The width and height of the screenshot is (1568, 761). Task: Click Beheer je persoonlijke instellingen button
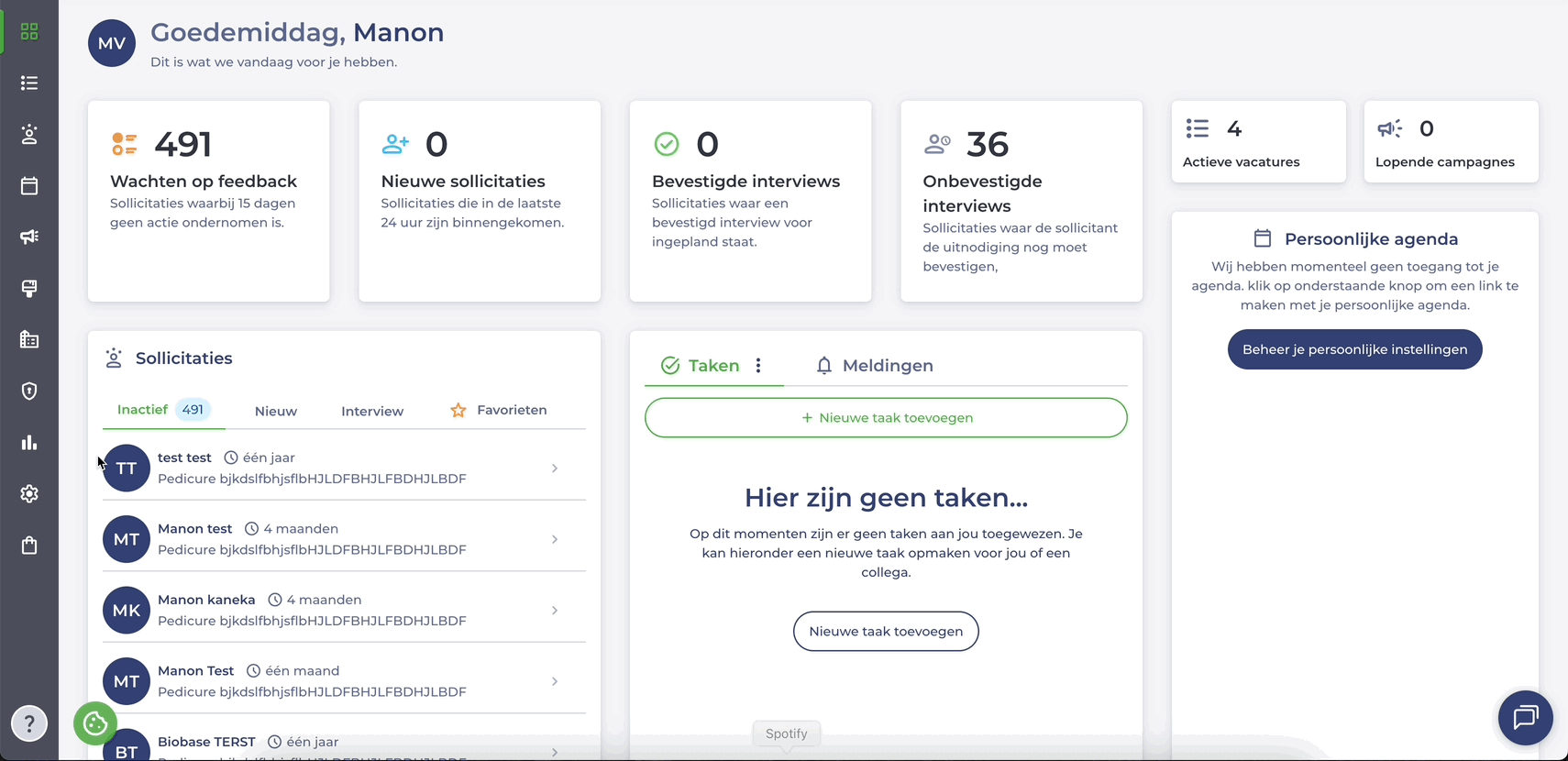(1354, 349)
